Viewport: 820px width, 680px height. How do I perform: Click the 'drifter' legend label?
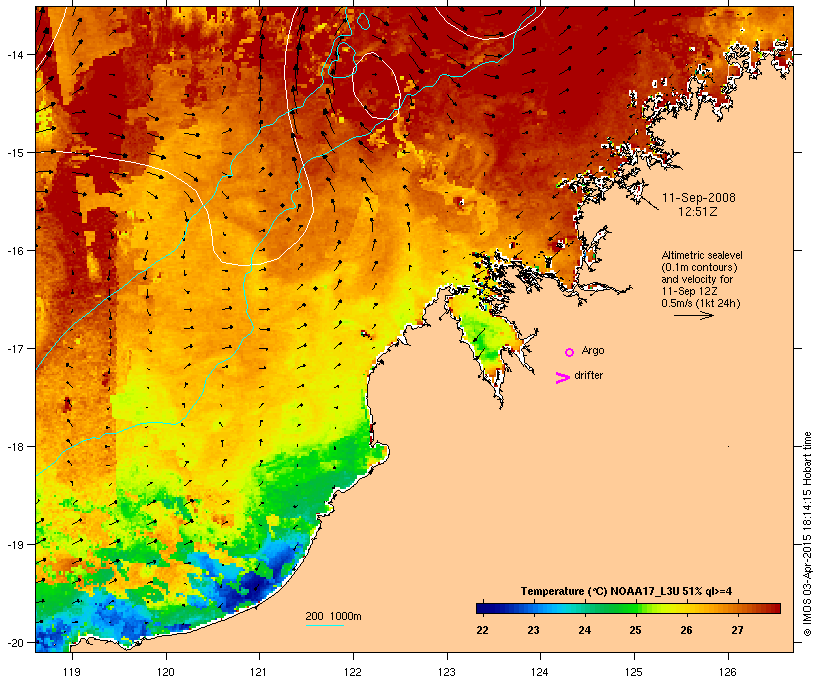[588, 375]
